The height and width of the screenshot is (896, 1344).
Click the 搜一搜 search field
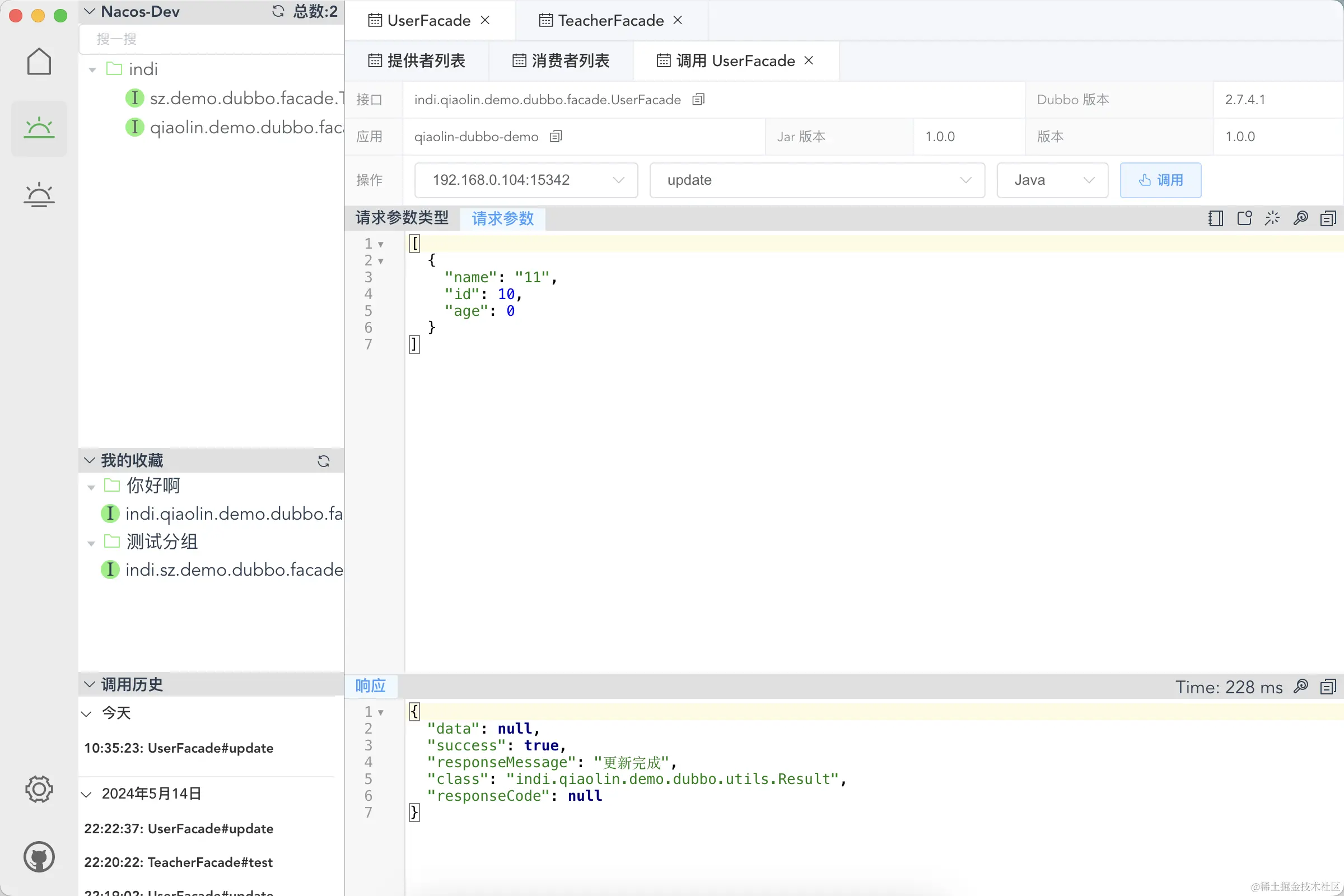(x=212, y=39)
